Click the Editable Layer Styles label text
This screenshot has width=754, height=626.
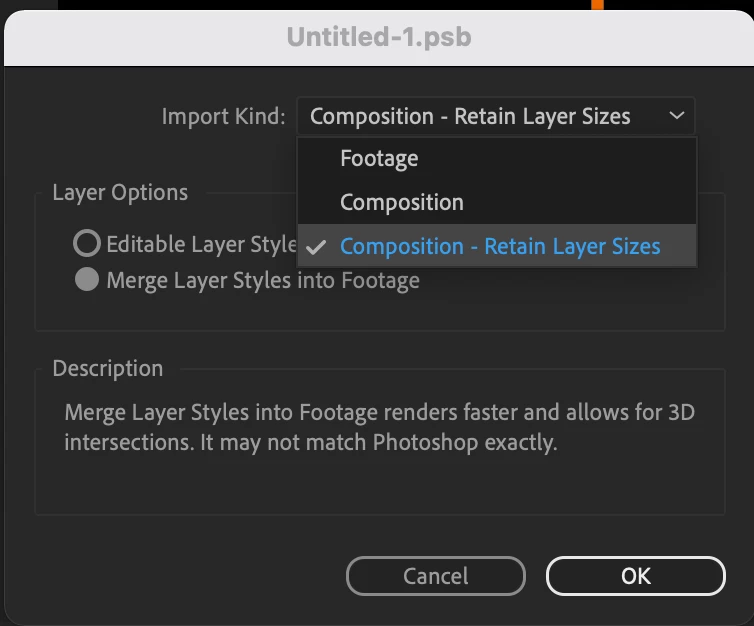200,243
